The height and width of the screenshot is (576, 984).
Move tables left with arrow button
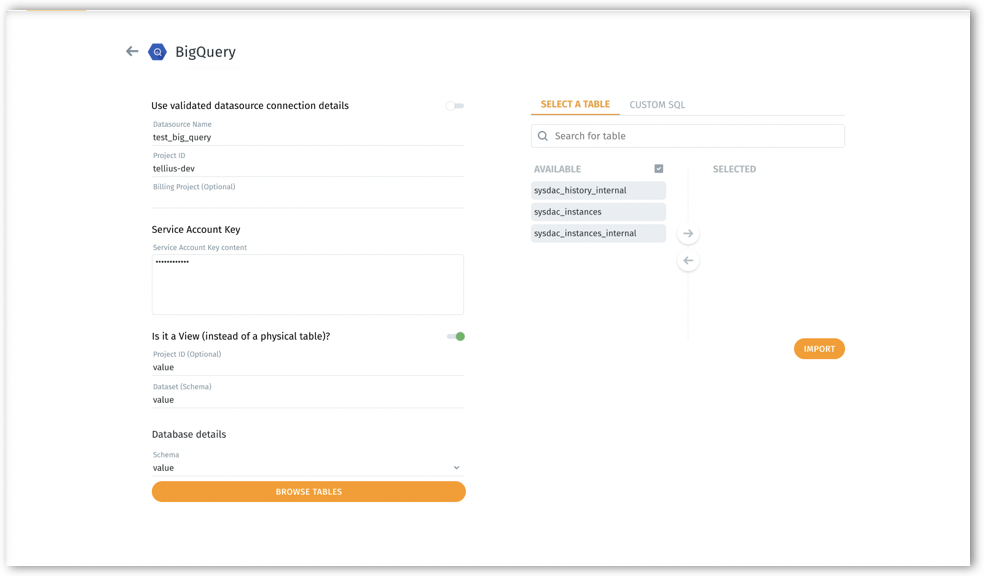click(688, 261)
